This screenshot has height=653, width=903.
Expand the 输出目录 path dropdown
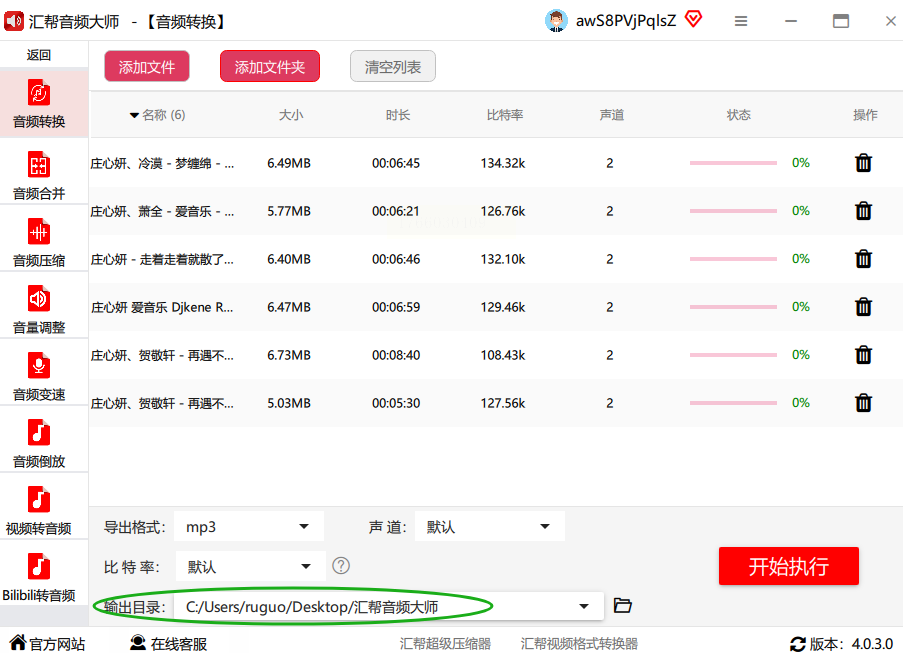pyautogui.click(x=389, y=606)
